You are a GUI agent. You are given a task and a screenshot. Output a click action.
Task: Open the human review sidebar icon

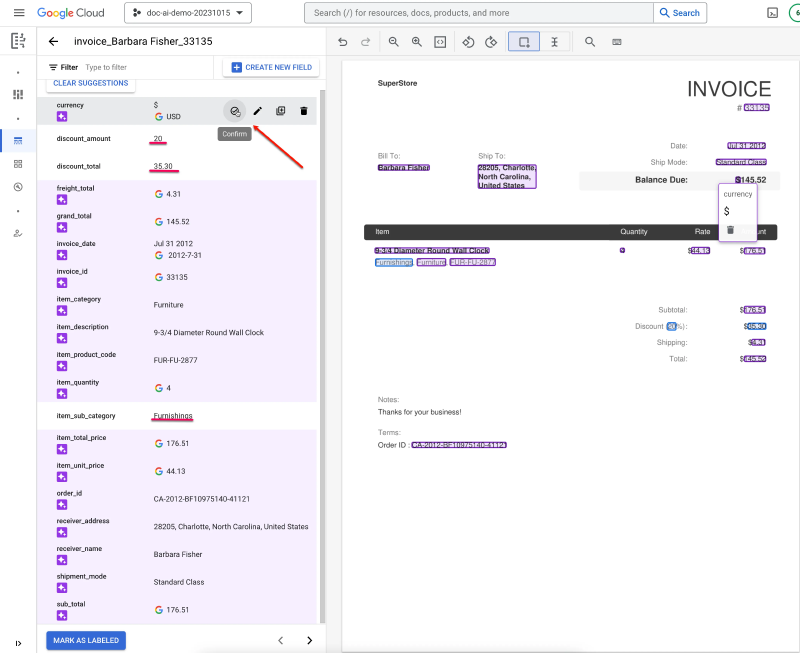pos(18,234)
